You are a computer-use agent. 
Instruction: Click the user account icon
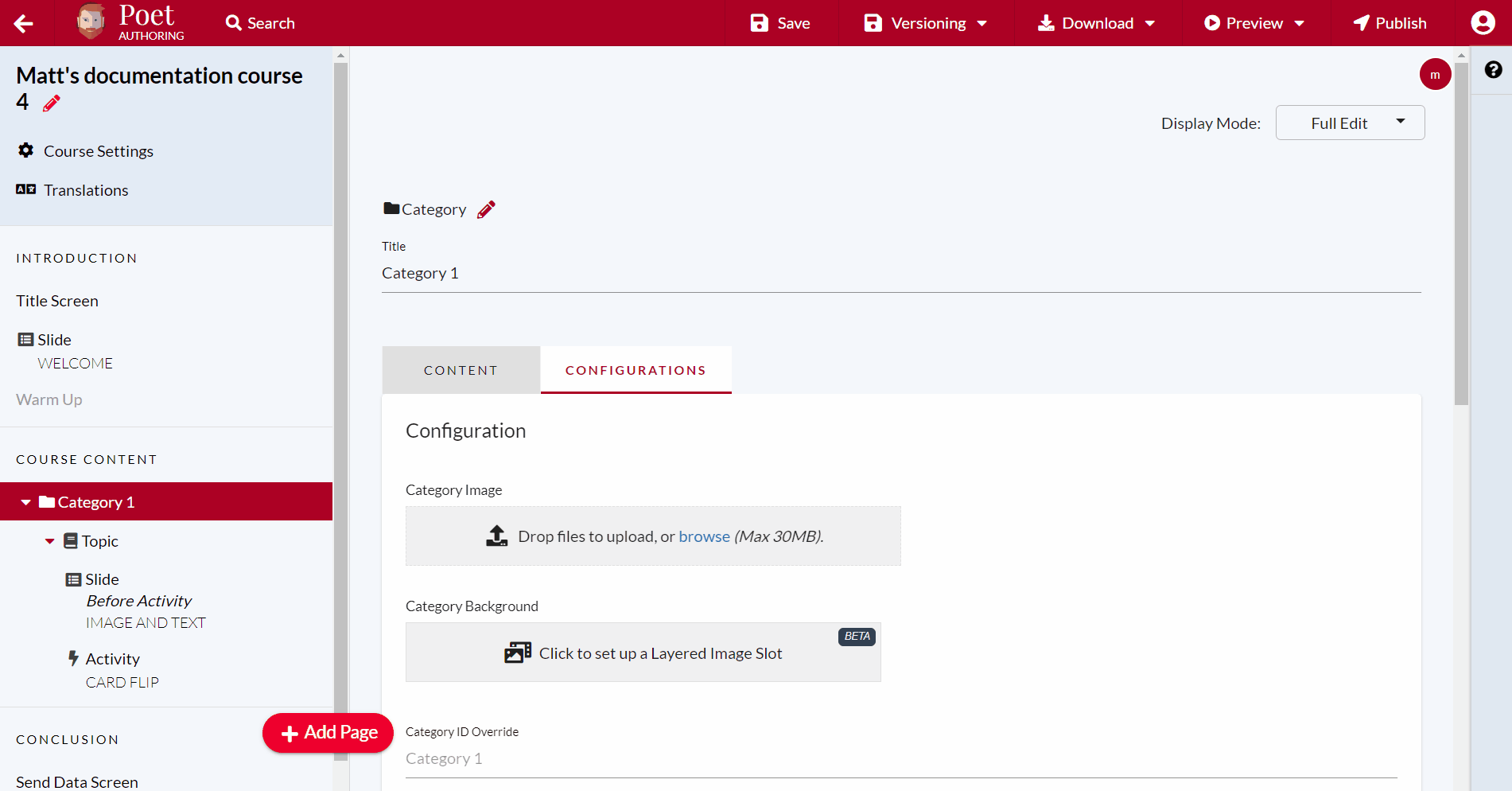point(1482,22)
